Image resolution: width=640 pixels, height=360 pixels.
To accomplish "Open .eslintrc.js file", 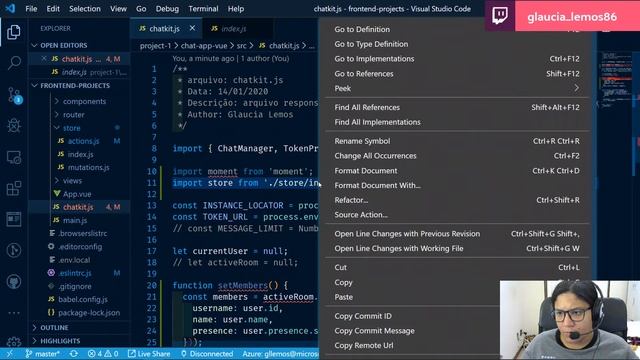I will [x=75, y=273].
